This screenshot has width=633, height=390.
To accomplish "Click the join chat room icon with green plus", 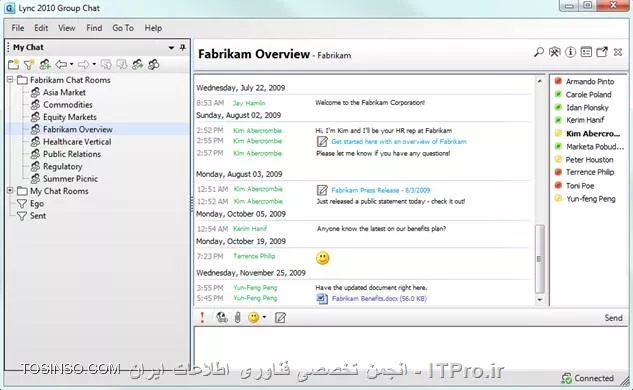I will 45,64.
